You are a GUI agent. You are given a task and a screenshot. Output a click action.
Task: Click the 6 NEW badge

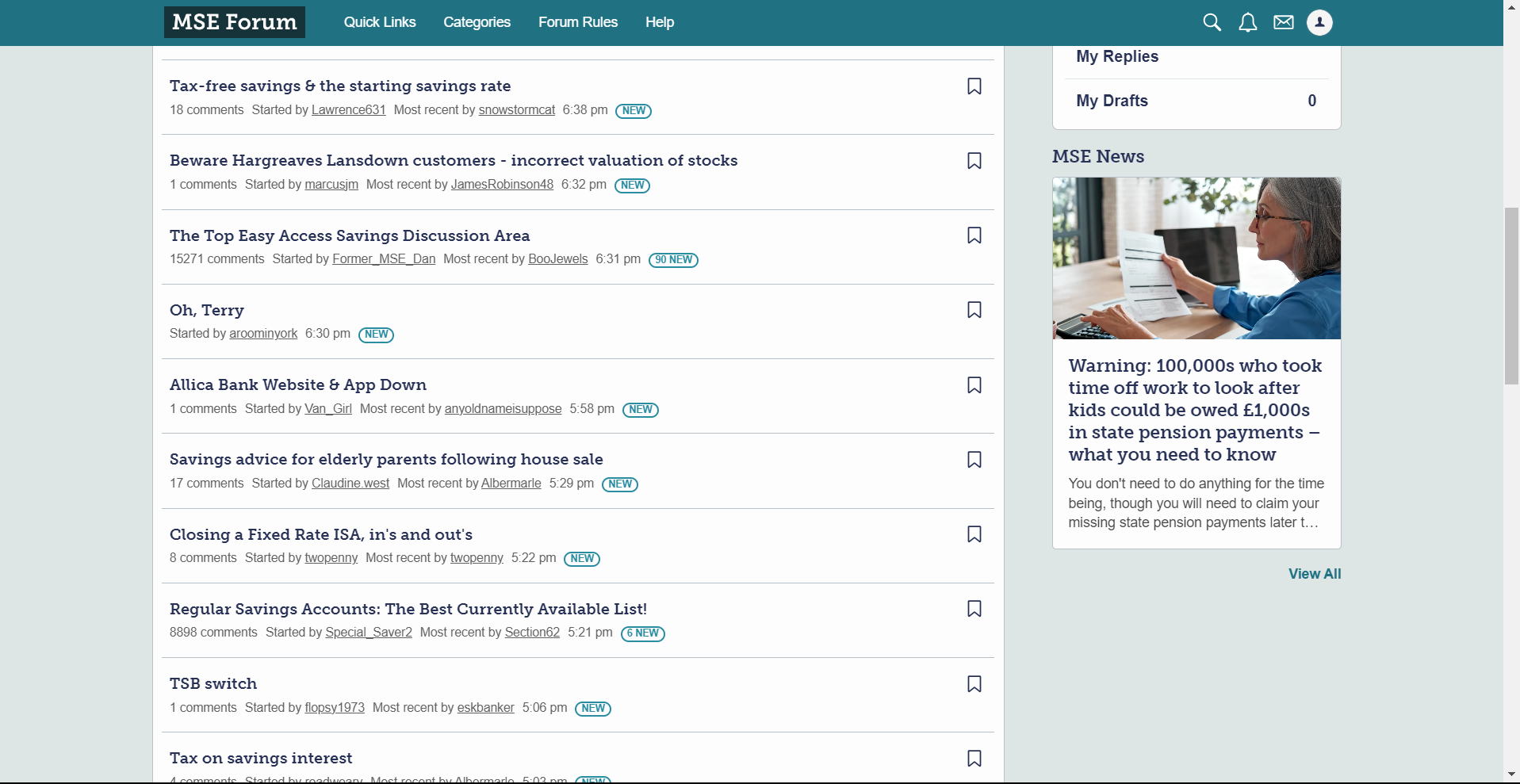(643, 633)
